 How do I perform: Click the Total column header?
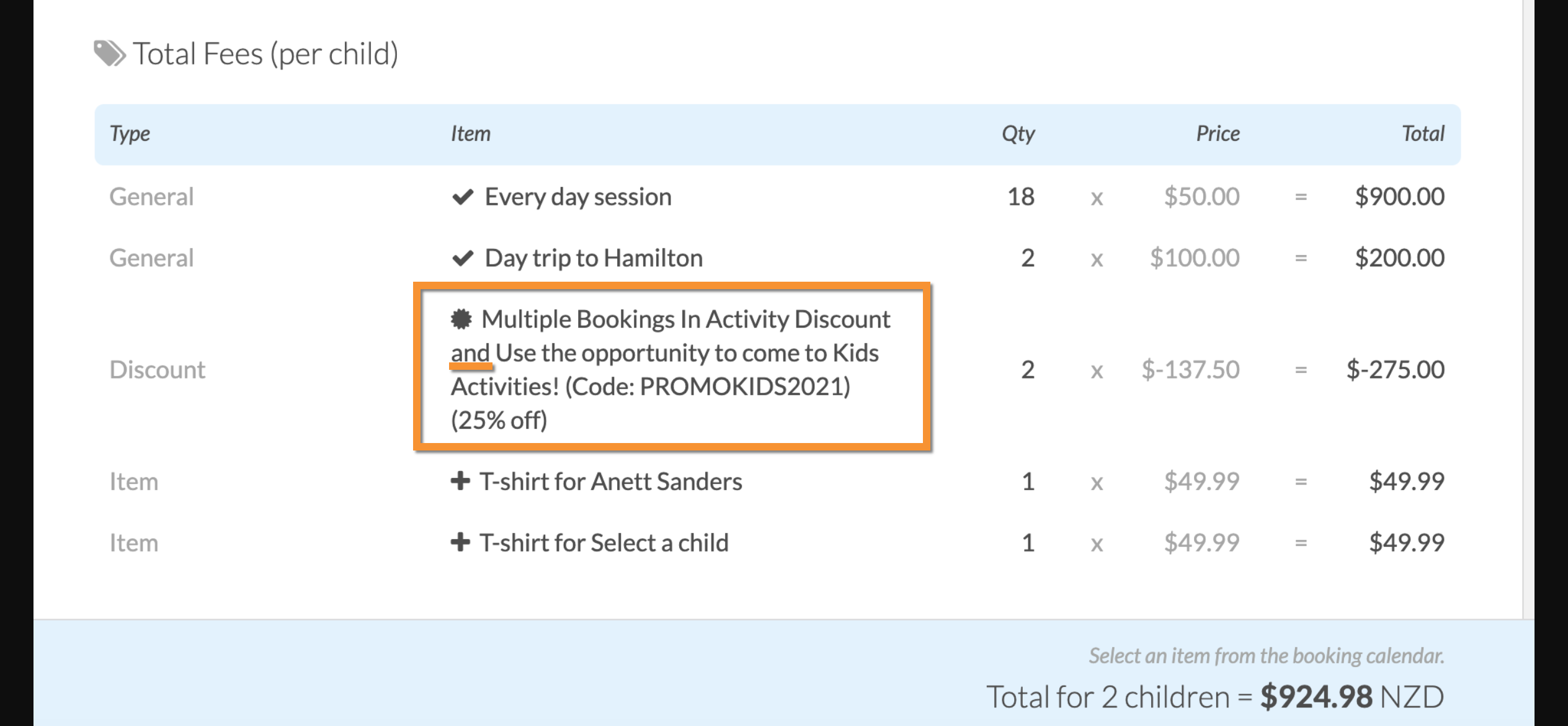coord(1423,133)
